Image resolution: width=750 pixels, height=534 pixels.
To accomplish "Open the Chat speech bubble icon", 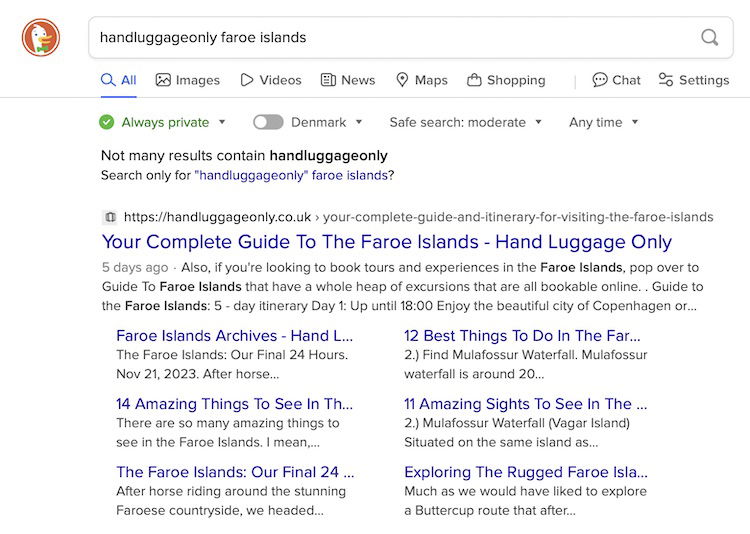I will point(599,80).
